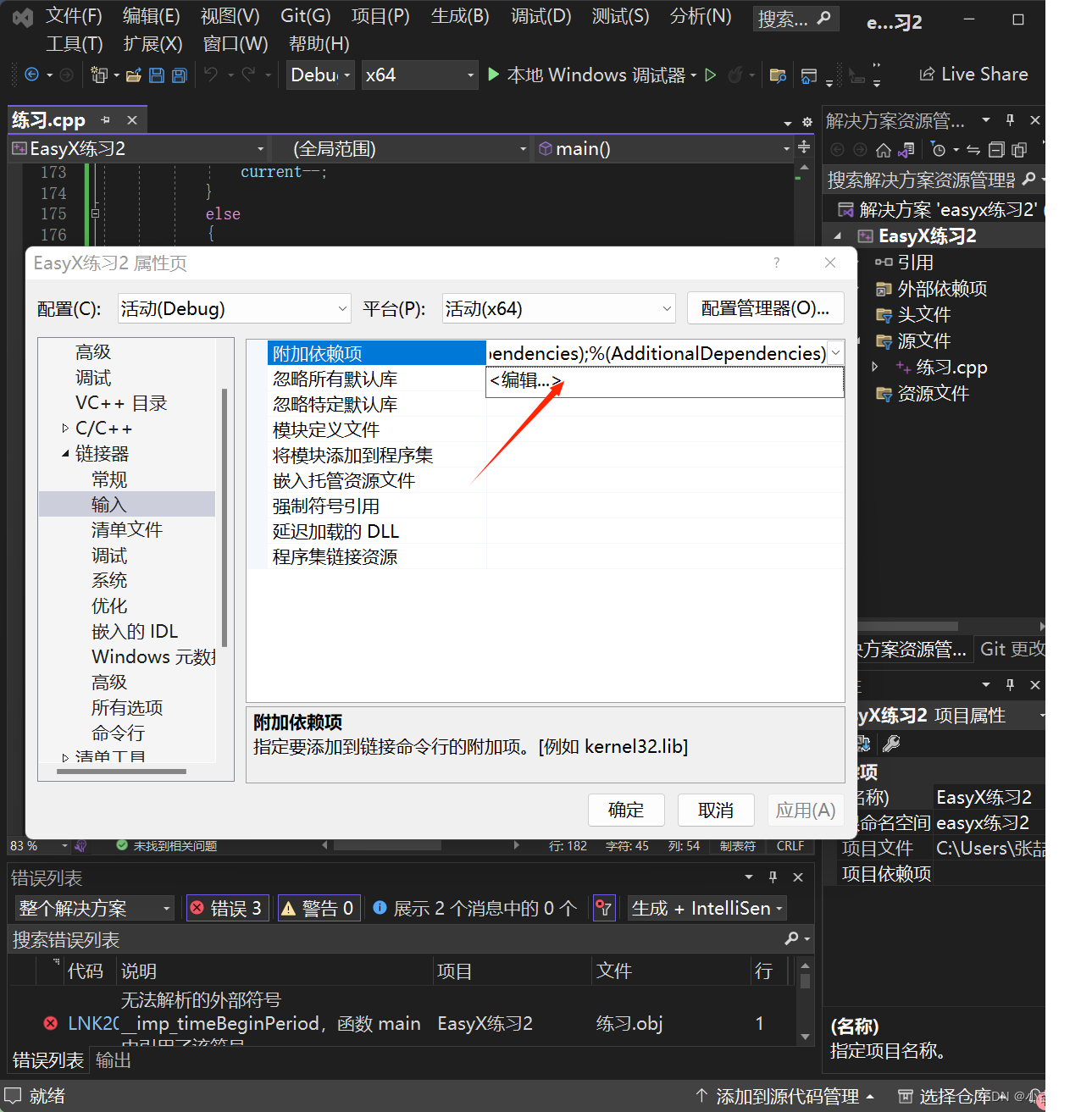Open the 整个解决方案 scope dropdown
This screenshot has width=1092, height=1112.
tap(94, 908)
